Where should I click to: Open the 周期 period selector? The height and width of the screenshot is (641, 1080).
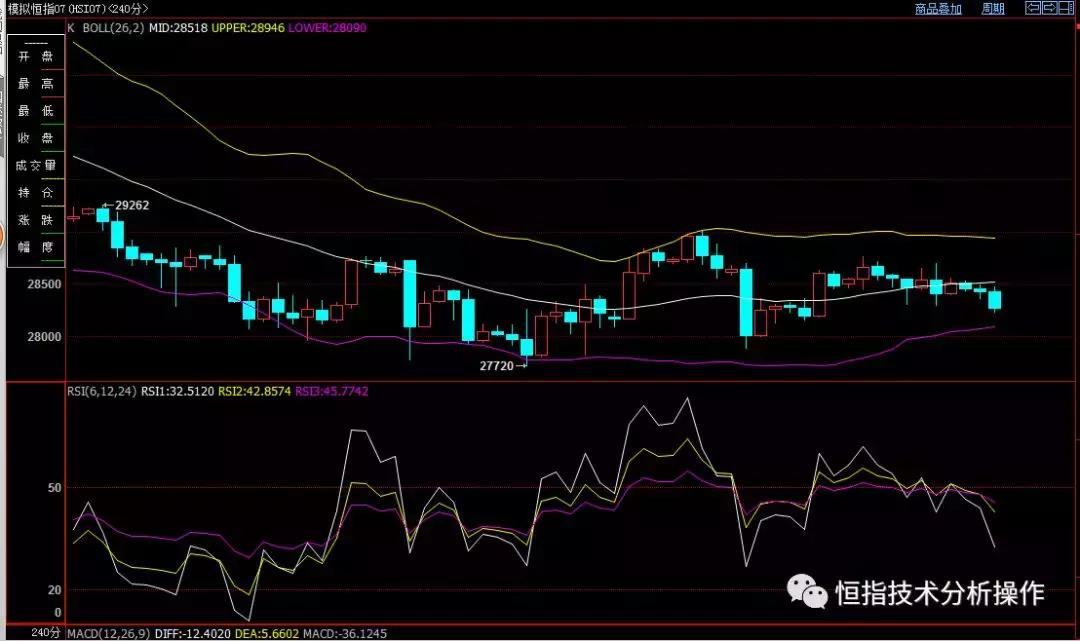(992, 9)
